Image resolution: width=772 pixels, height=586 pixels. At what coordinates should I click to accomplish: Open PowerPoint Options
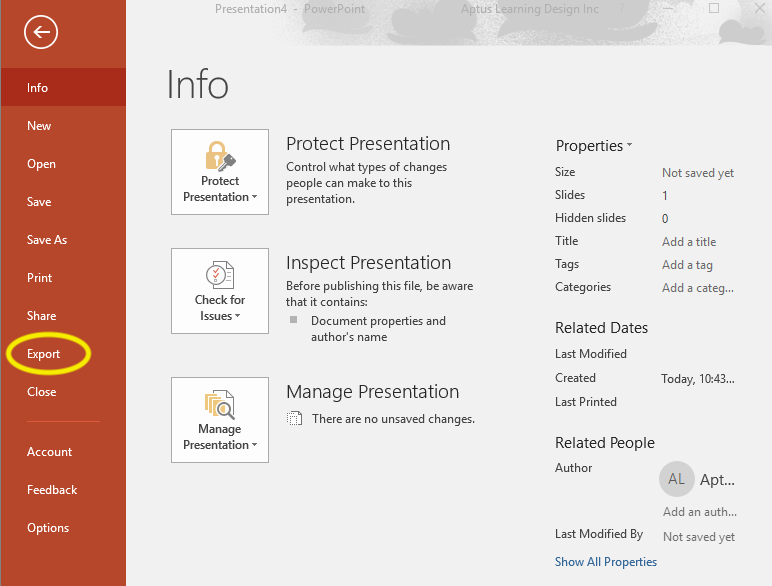point(63,527)
